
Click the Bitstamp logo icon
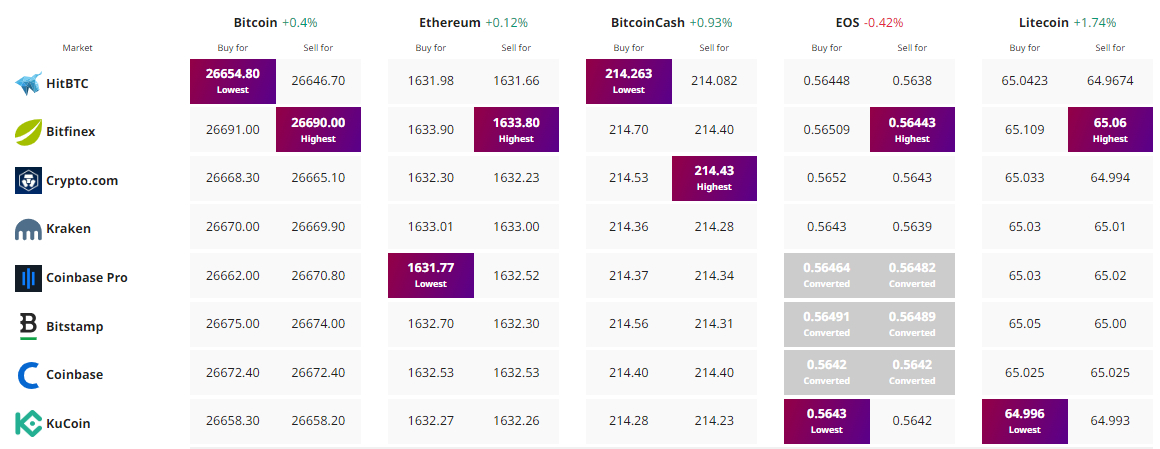[x=27, y=326]
